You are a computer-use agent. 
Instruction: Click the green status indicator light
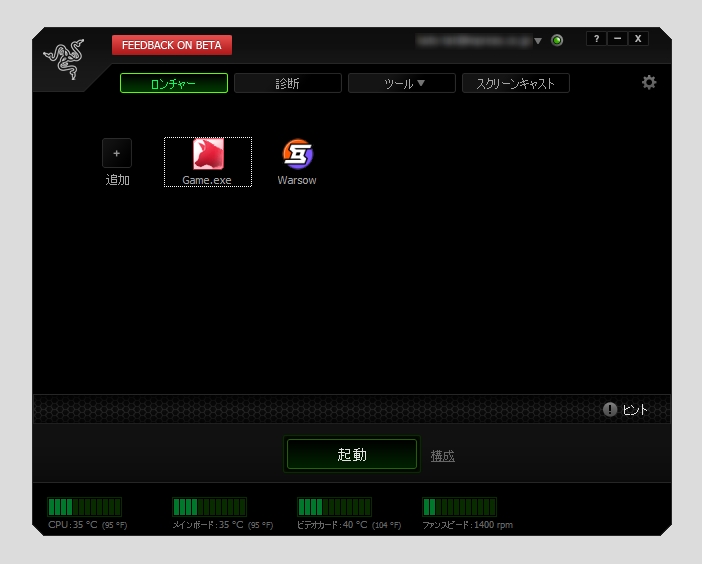coord(557,40)
